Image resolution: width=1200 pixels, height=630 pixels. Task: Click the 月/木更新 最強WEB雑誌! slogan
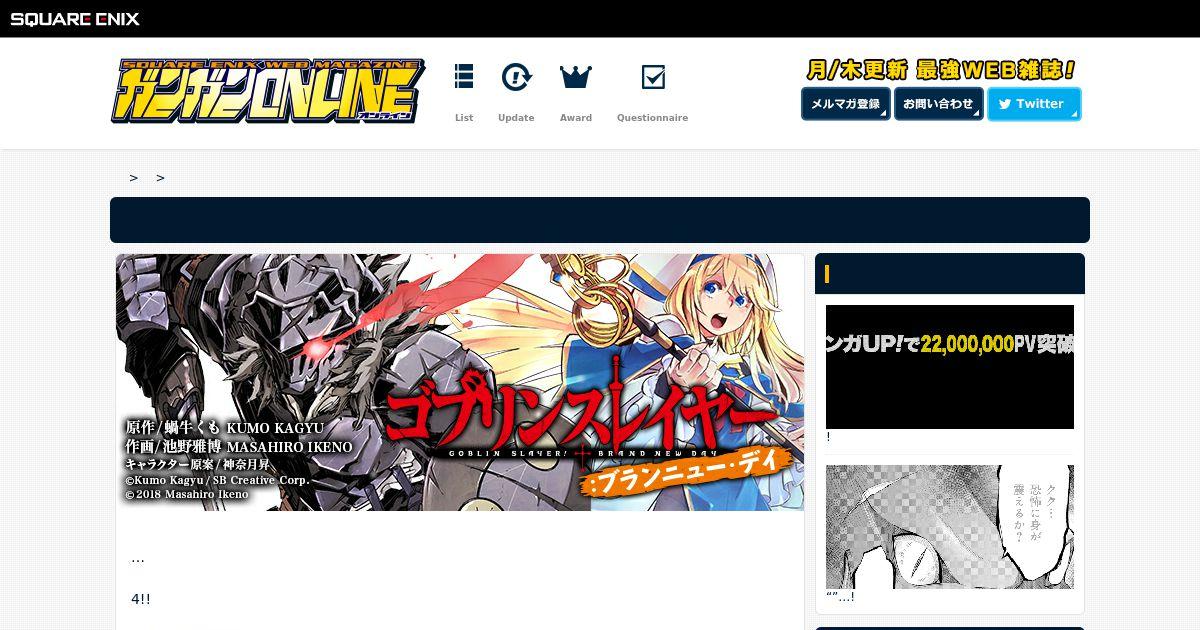pos(942,70)
